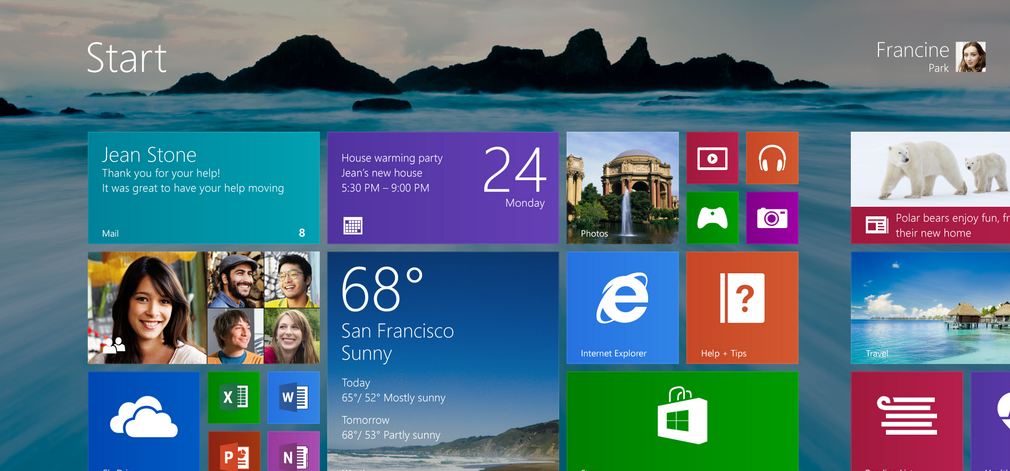
Task: Open the polar bears news tile
Action: coord(930,187)
